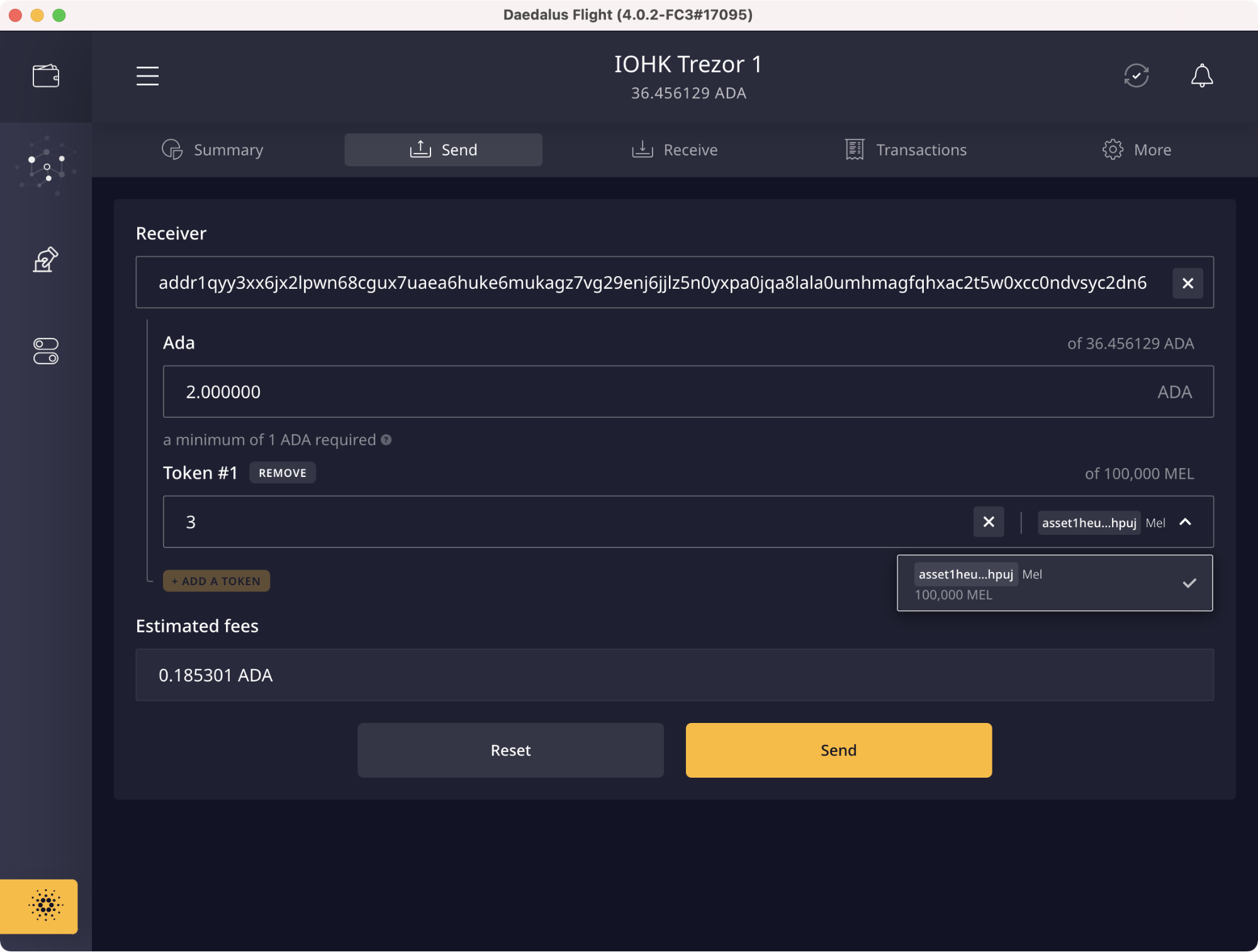The image size is (1258, 952).
Task: Switch to the Summary tab
Action: click(213, 150)
